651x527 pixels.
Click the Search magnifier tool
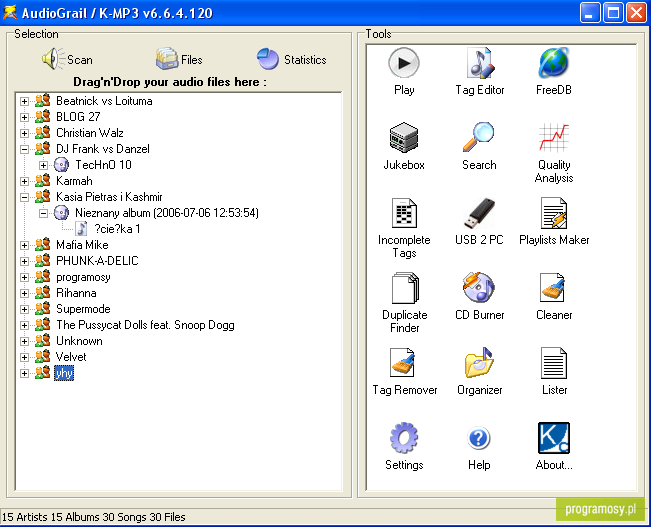coord(479,146)
